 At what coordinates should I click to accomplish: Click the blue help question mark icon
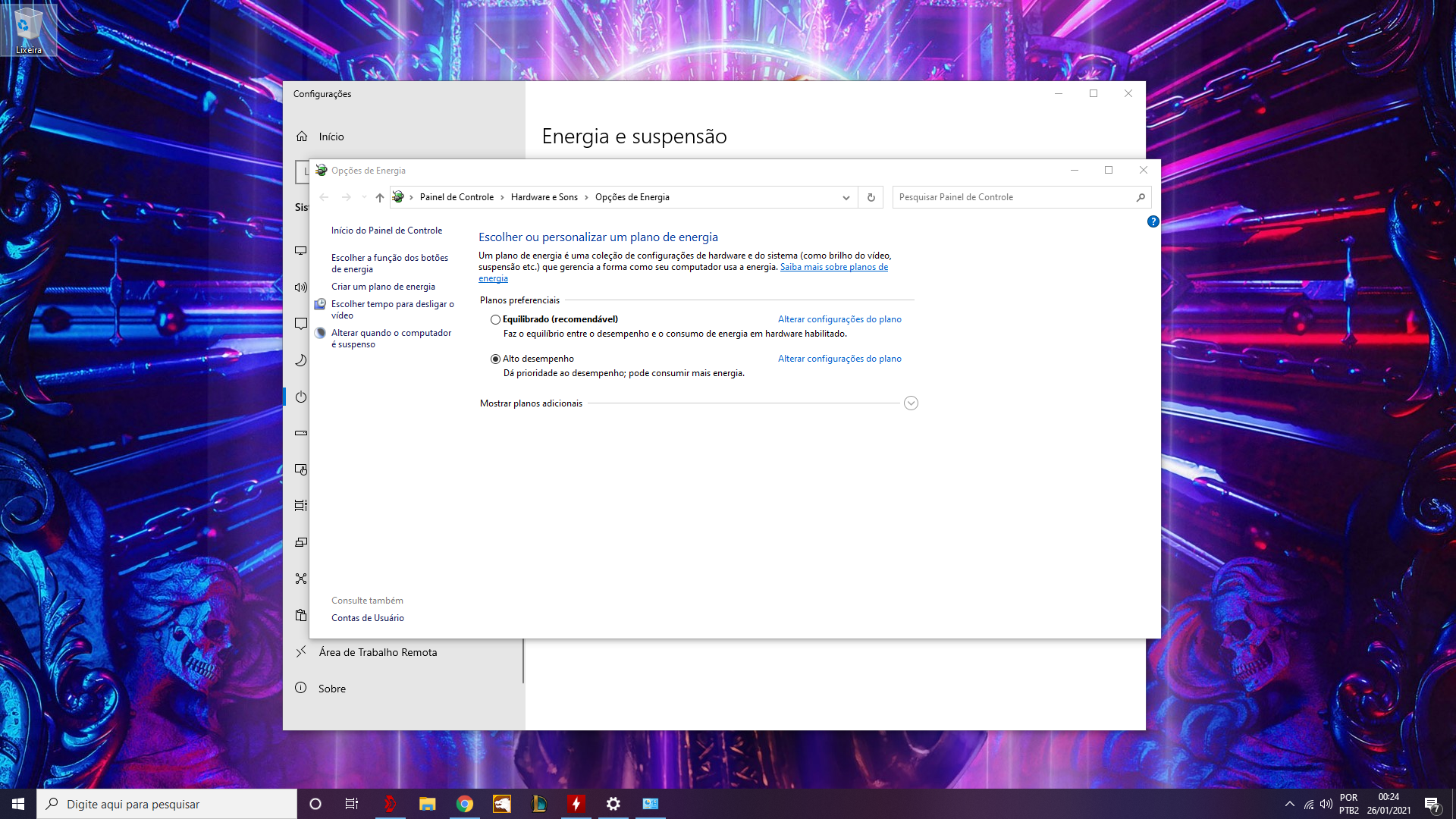pos(1153,221)
